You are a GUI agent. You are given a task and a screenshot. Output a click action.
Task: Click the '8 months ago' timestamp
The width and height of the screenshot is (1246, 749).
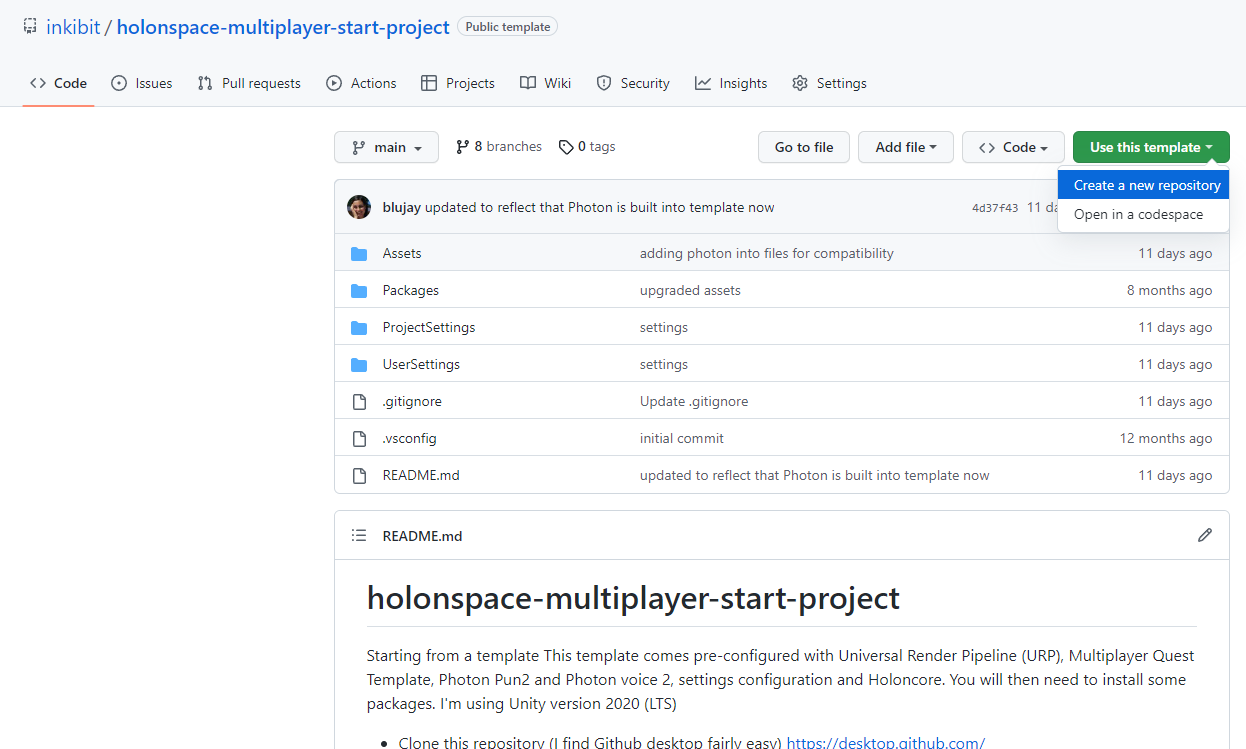1169,290
